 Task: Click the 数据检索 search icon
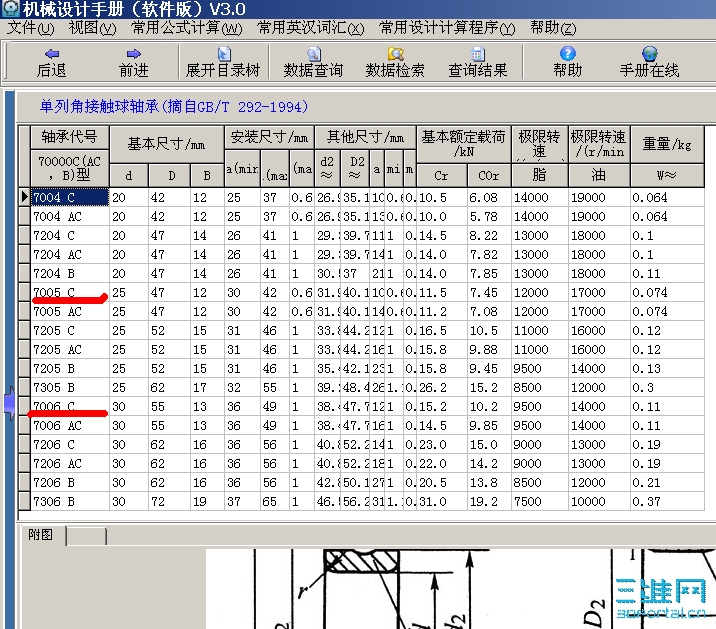(x=395, y=54)
